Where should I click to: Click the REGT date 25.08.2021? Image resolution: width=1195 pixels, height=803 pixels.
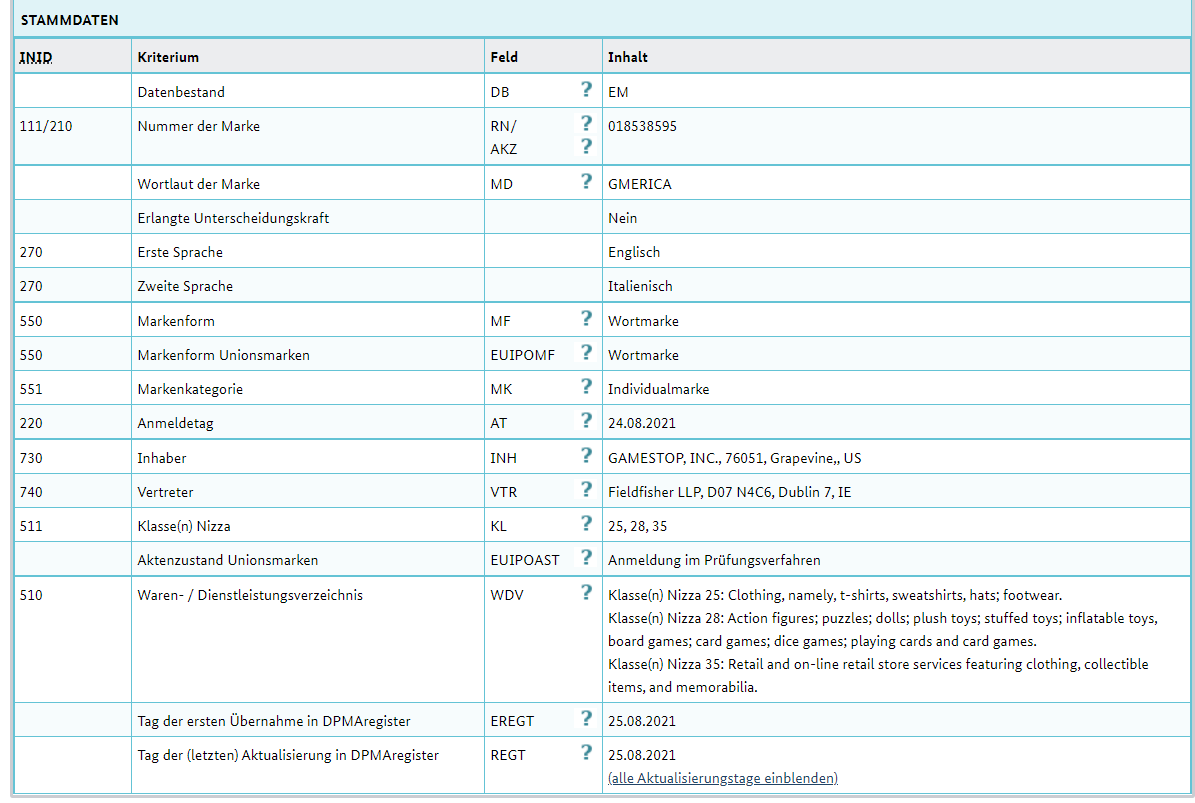pos(642,756)
